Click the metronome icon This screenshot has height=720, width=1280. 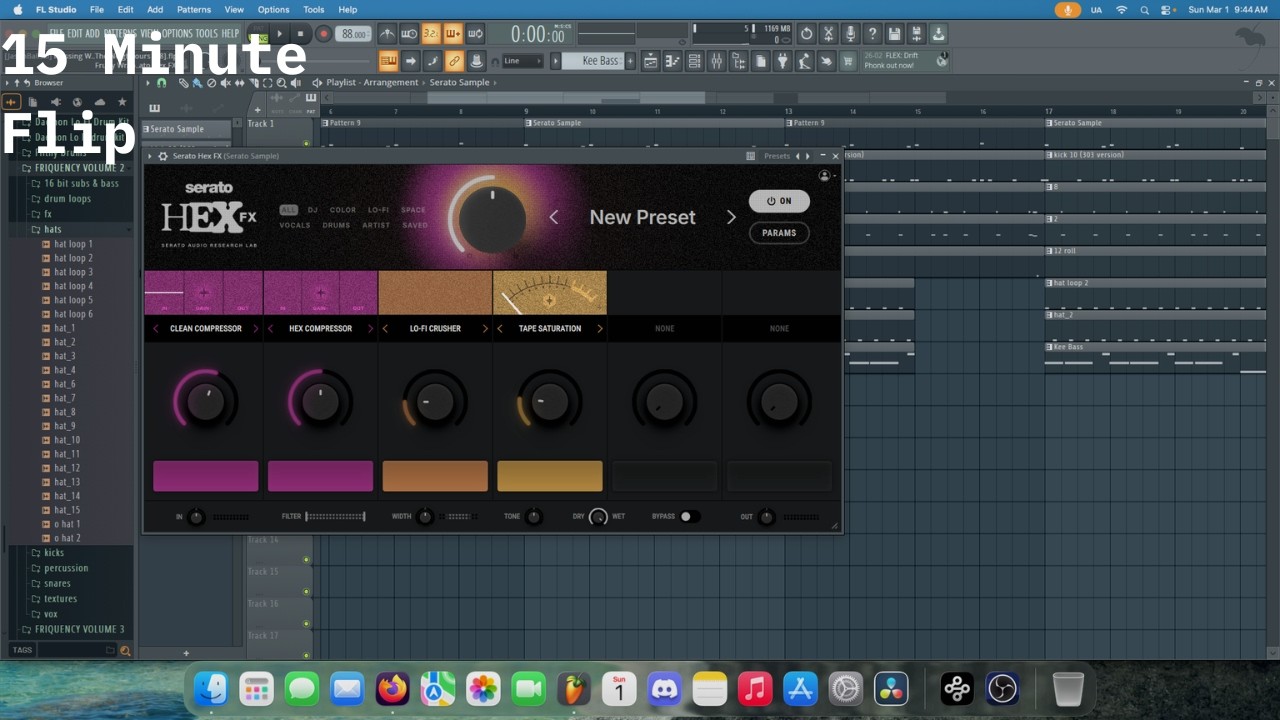(x=388, y=33)
